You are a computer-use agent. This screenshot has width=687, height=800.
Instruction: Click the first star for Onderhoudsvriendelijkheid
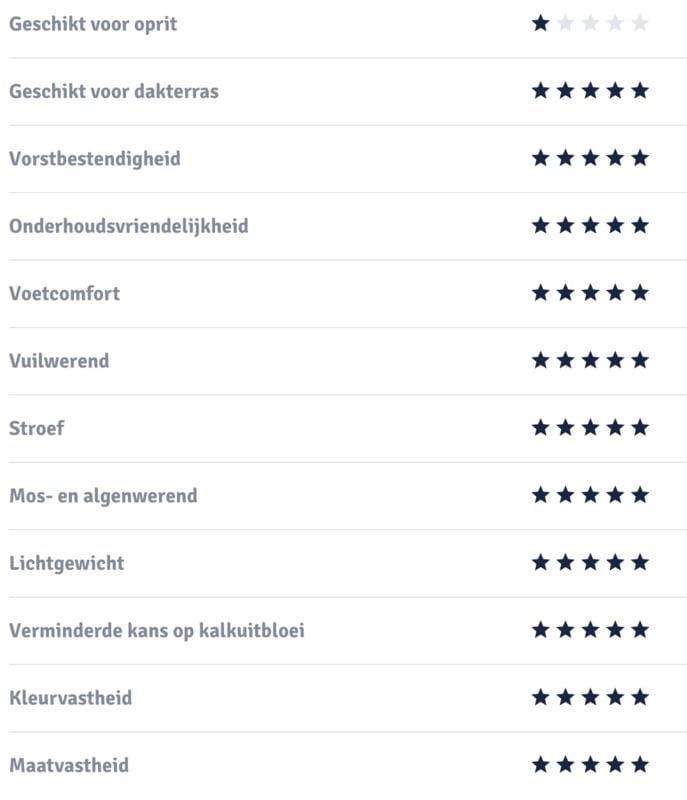click(x=540, y=226)
